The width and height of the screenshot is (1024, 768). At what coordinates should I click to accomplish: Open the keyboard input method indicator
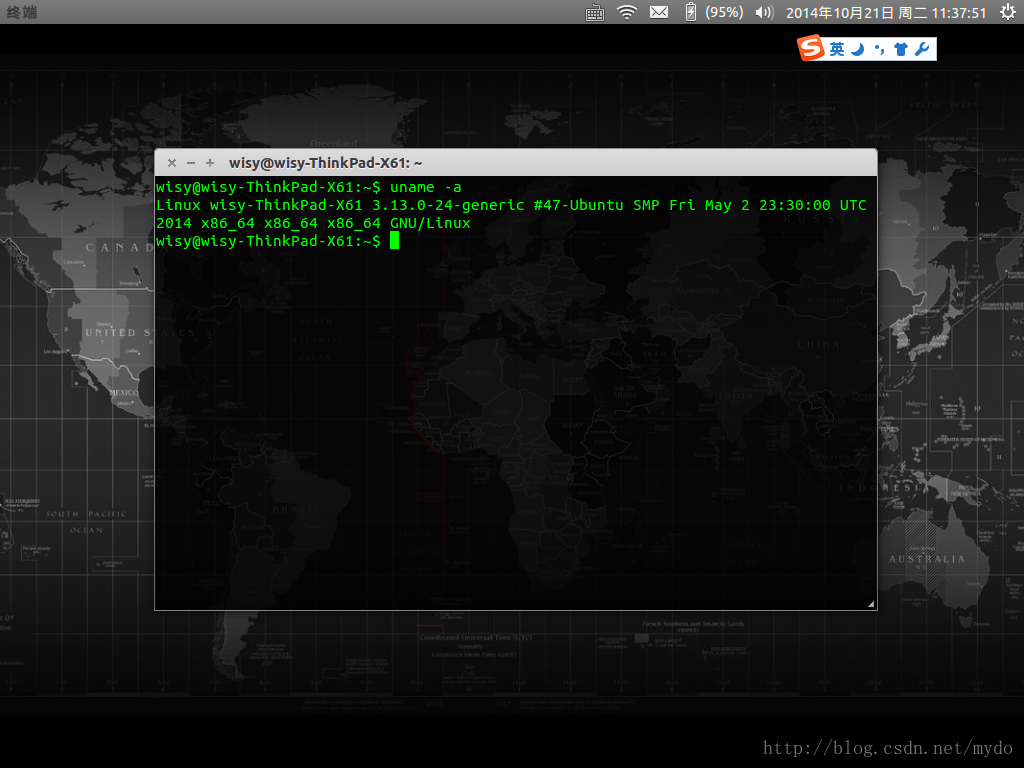pyautogui.click(x=594, y=12)
